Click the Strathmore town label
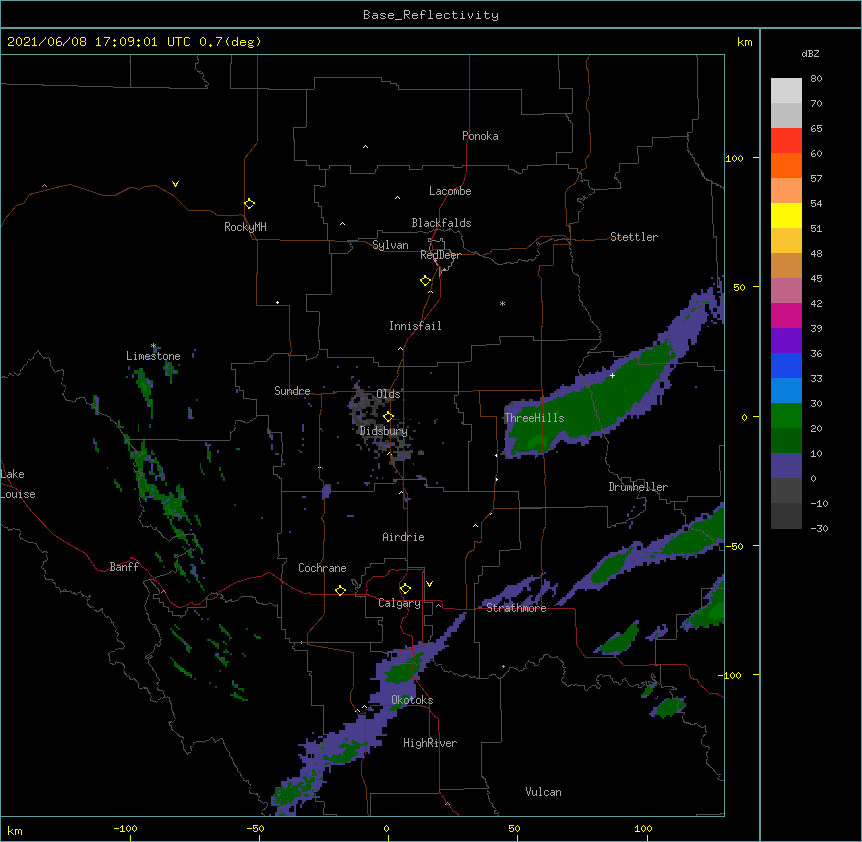This screenshot has height=842, width=862. (516, 608)
